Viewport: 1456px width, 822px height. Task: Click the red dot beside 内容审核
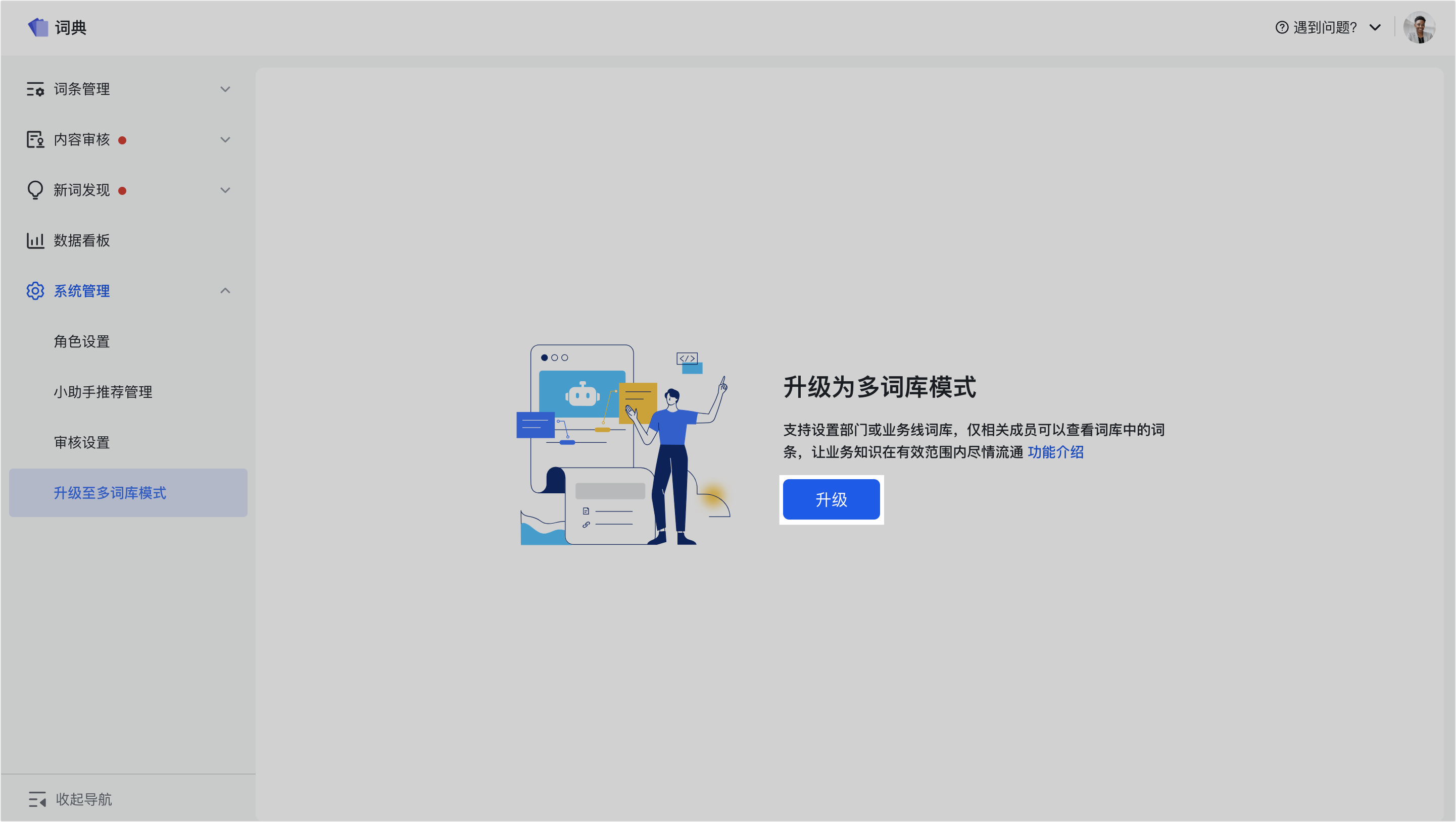122,140
